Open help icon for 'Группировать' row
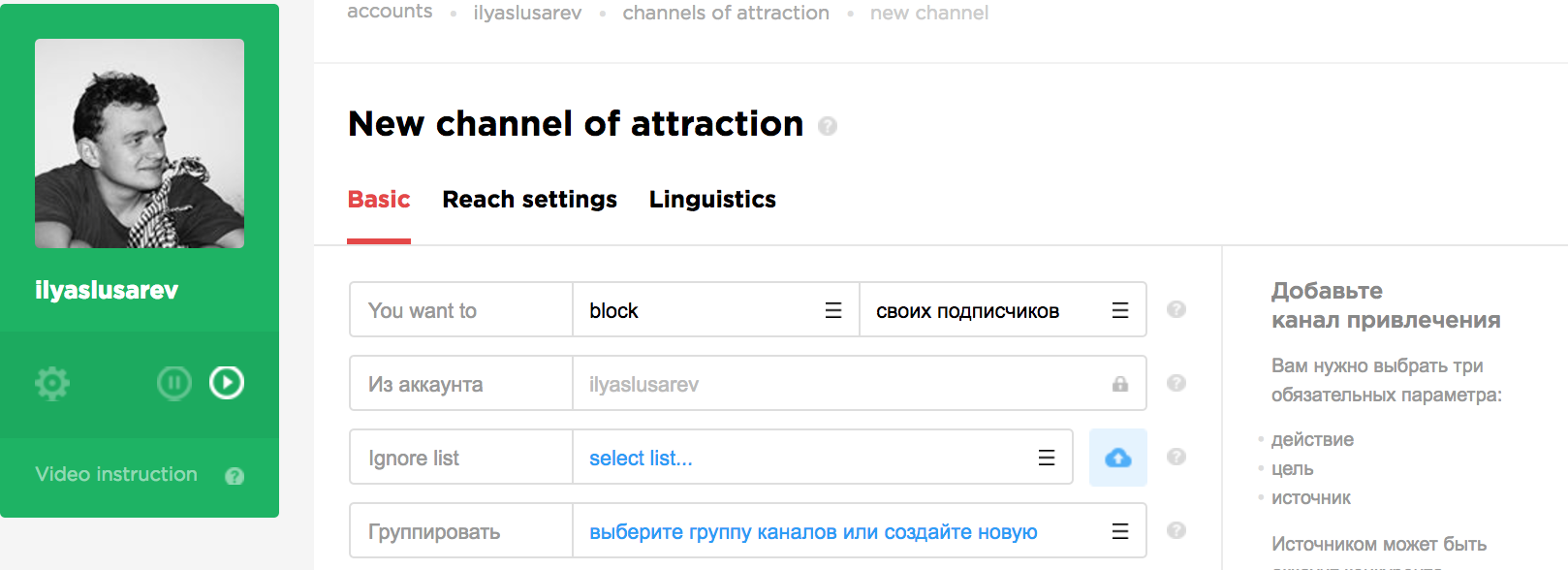This screenshot has height=570, width=1568. coord(1176,530)
